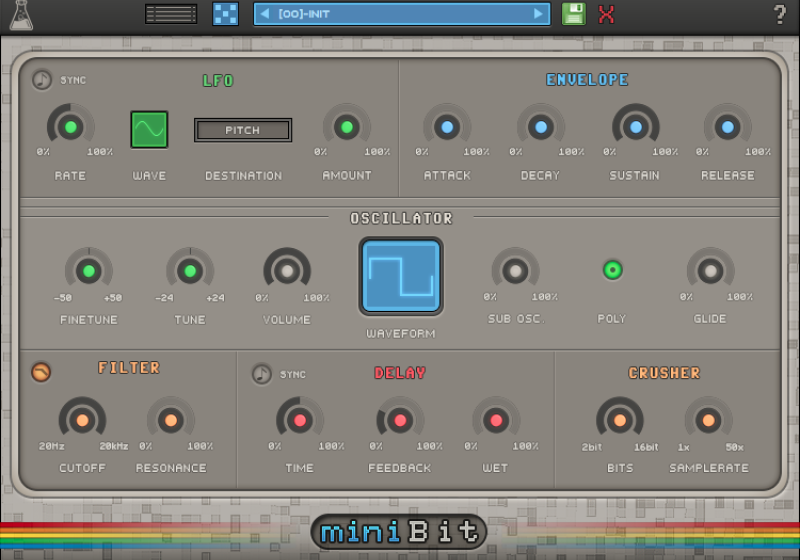Open the [00]-INIT preset list
800x560 pixels.
click(400, 14)
